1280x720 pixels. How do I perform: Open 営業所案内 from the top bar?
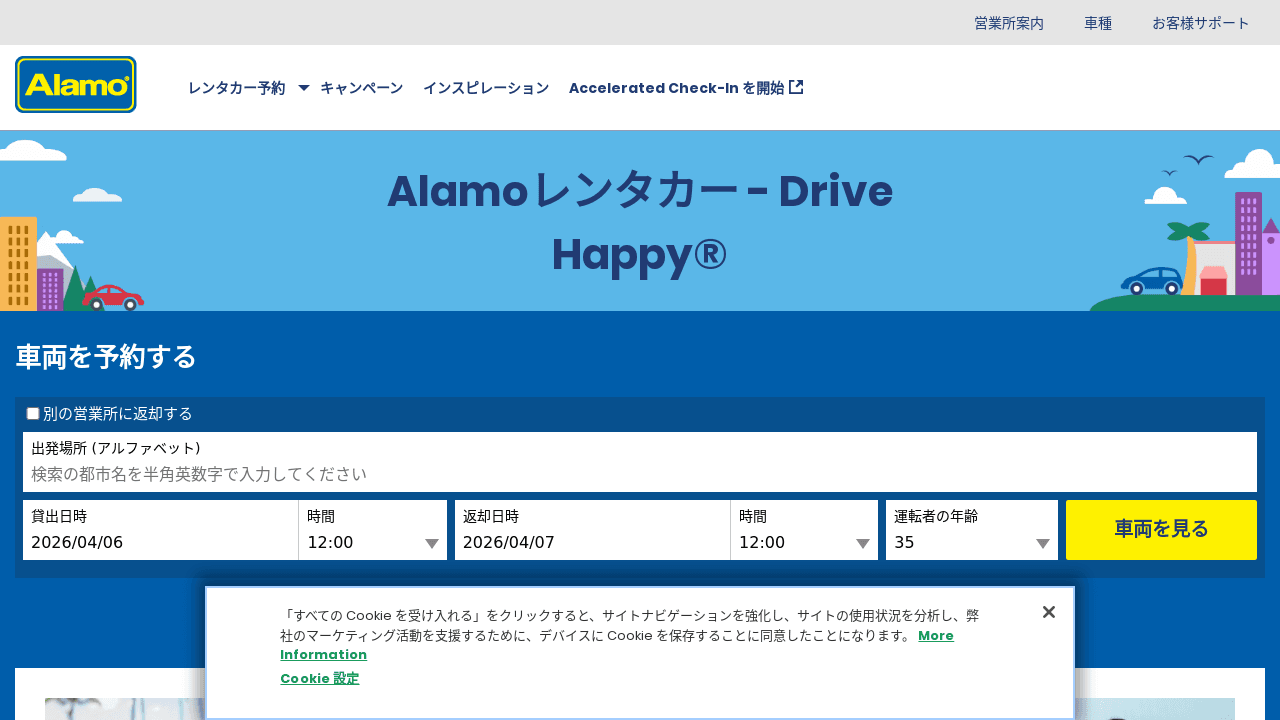pyautogui.click(x=1008, y=22)
